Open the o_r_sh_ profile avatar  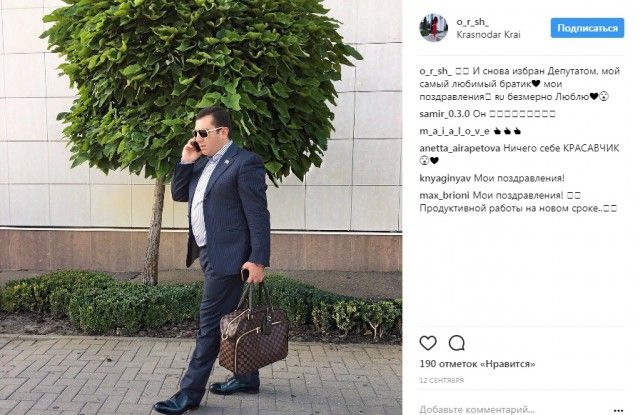(x=434, y=28)
